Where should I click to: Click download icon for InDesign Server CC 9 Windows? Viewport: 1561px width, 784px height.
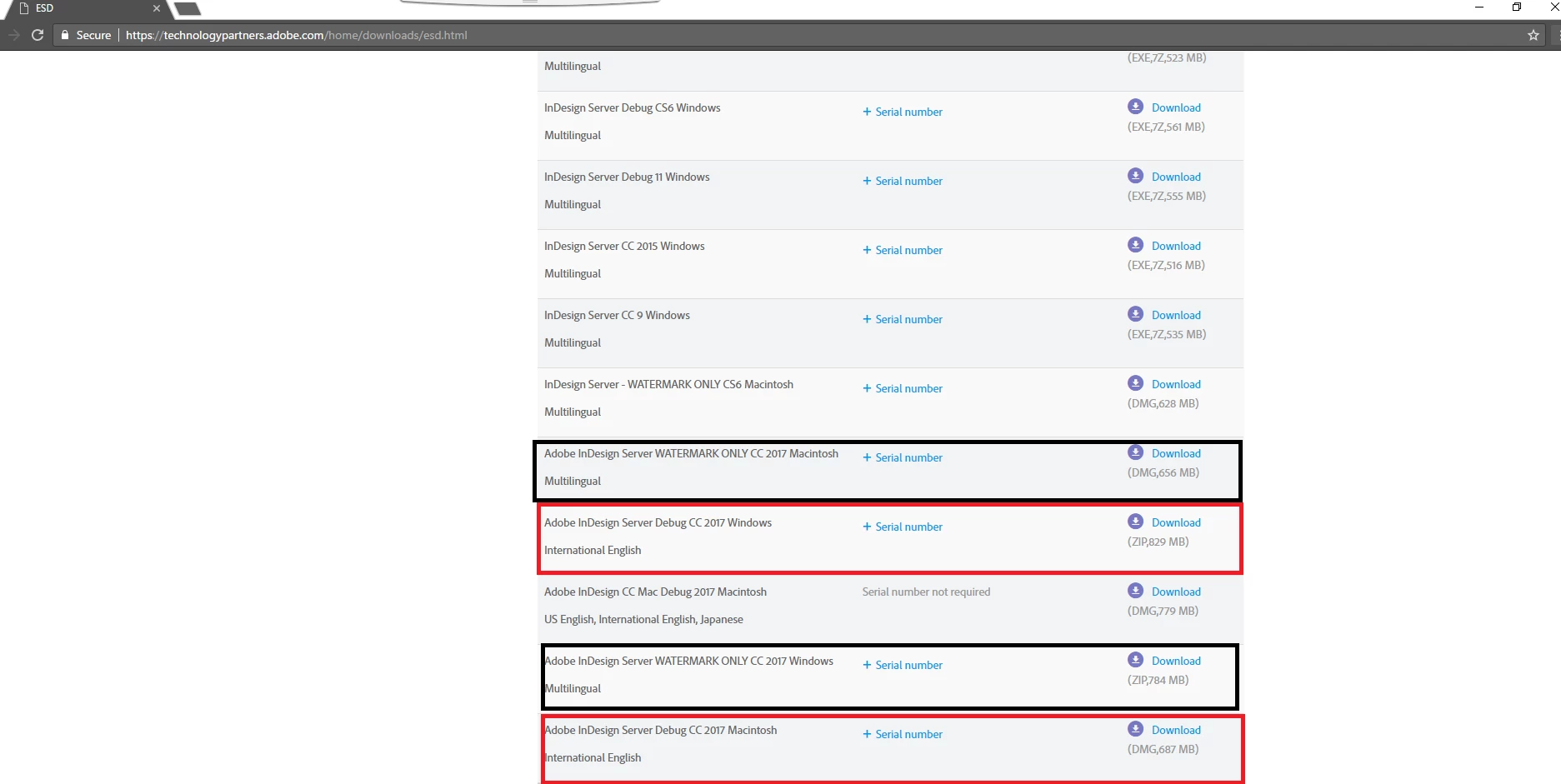point(1135,314)
